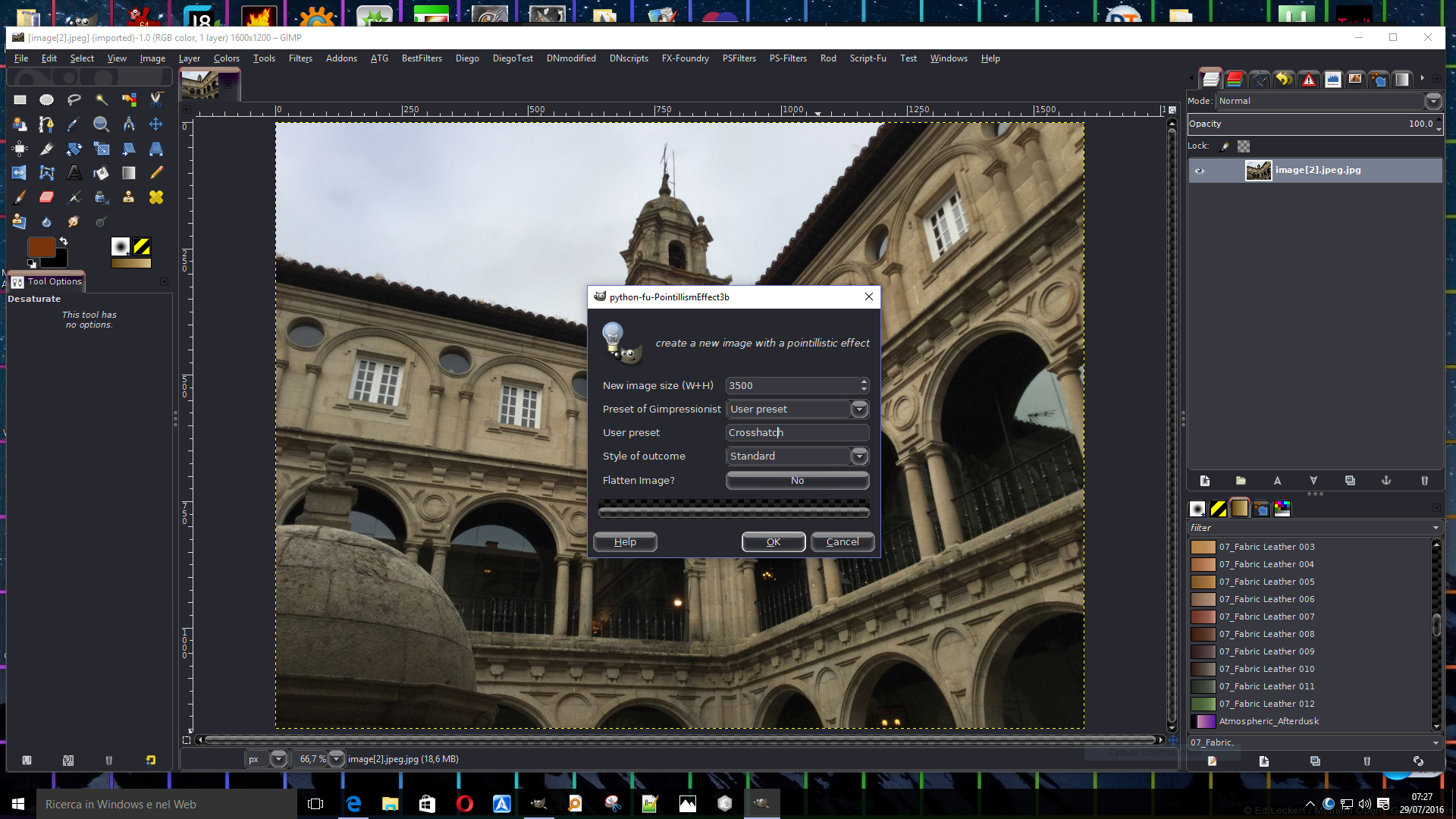The image size is (1456, 819).
Task: Expand the gradient filter dropdown
Action: 1436,528
